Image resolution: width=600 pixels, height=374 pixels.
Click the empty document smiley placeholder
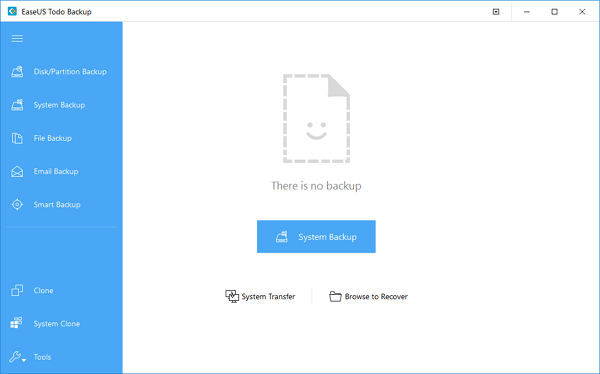point(316,119)
